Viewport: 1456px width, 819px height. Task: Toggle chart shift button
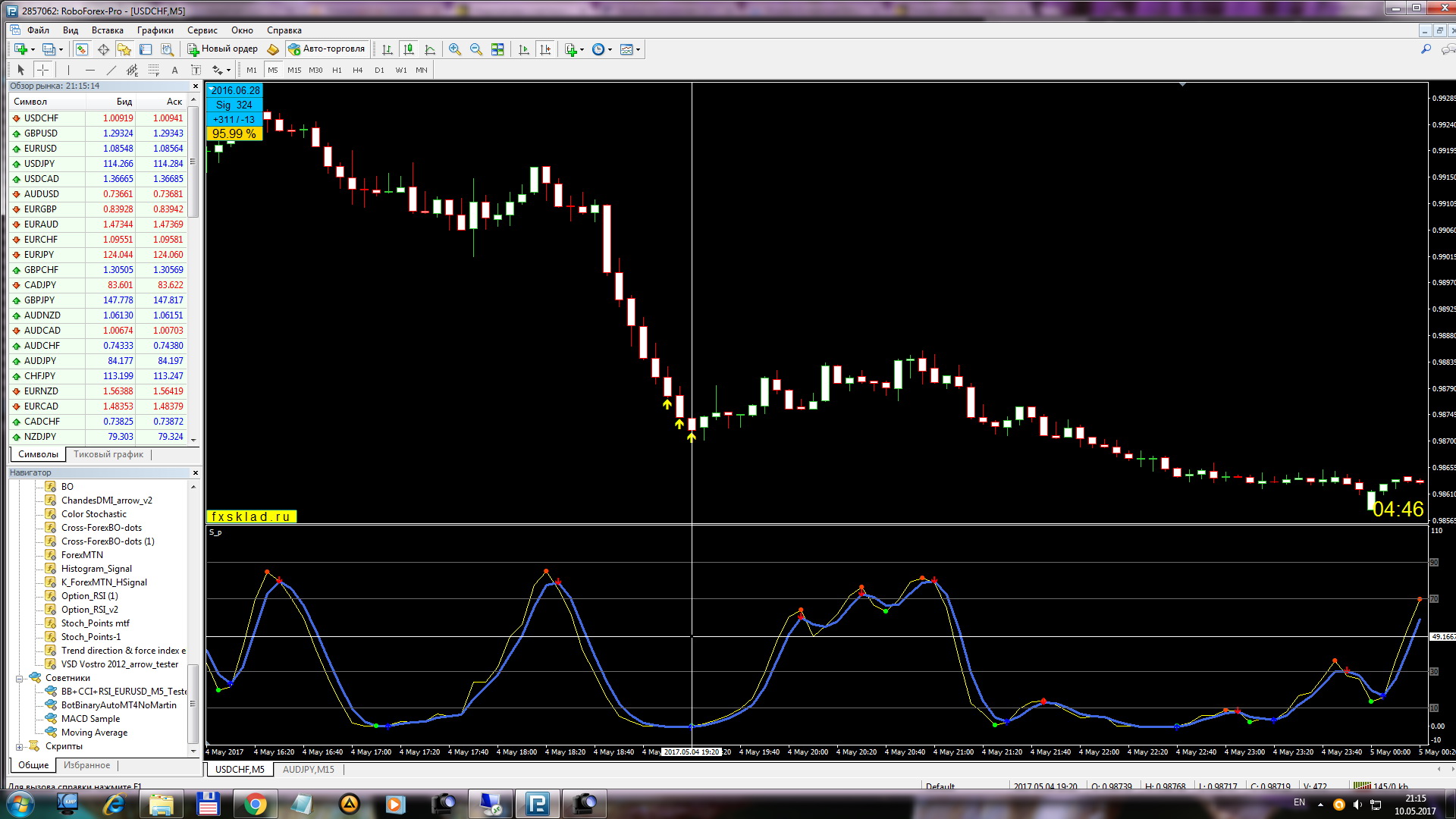pos(545,49)
